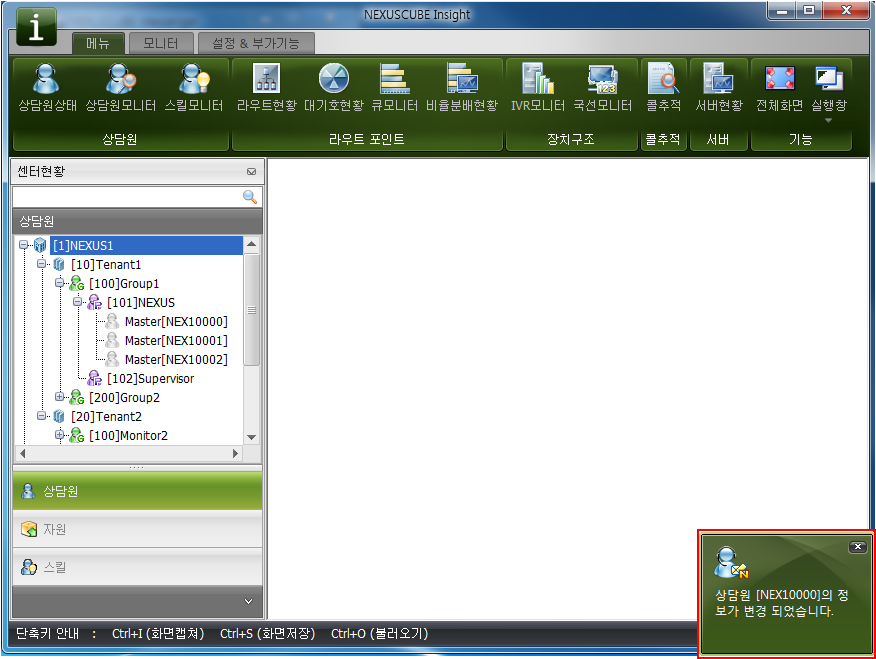Select [10]Tenant1 in the tree
Screen dimensions: 876x659
coord(106,264)
